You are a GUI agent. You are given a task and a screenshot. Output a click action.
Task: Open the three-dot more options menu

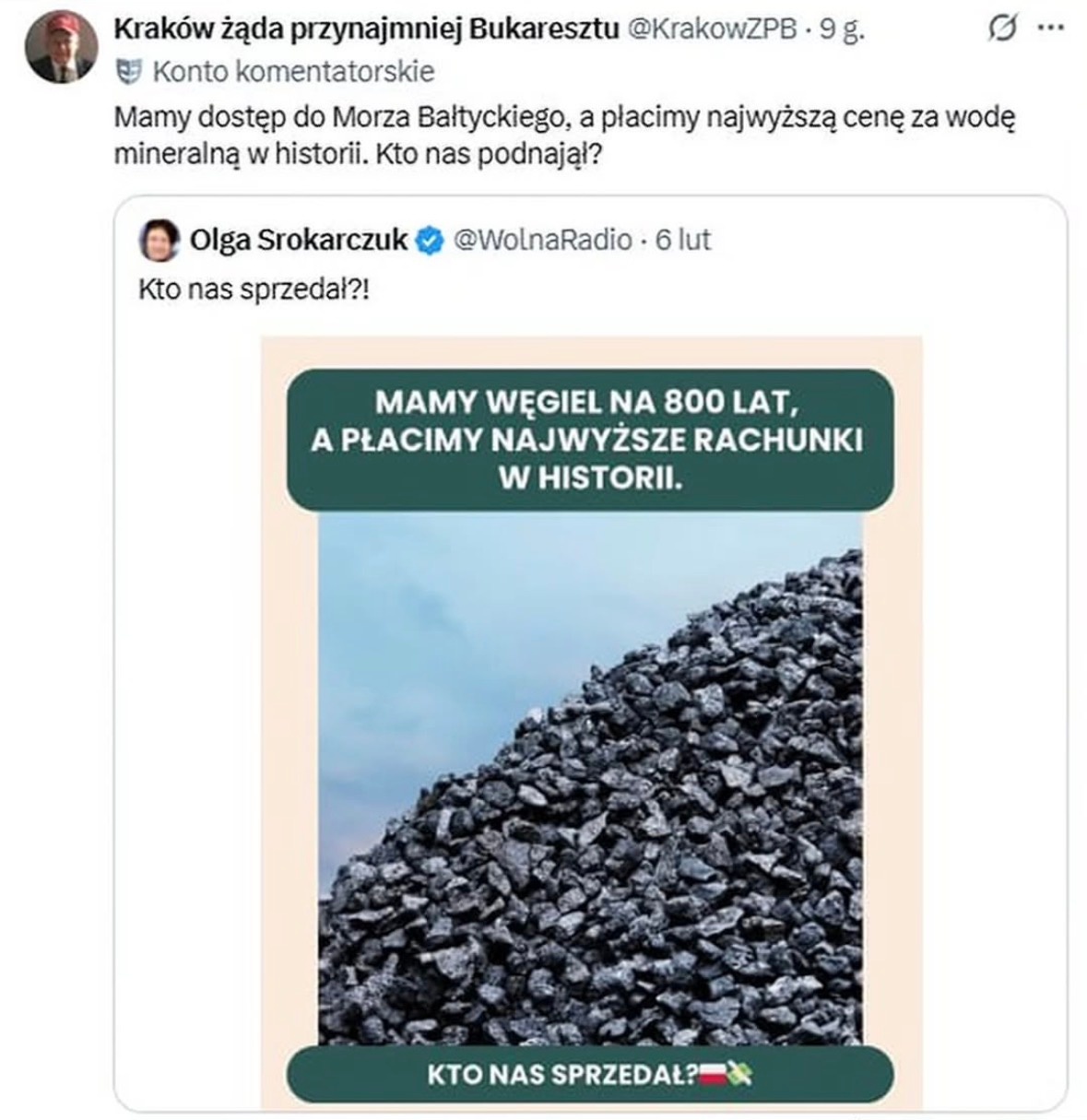[x=1051, y=29]
